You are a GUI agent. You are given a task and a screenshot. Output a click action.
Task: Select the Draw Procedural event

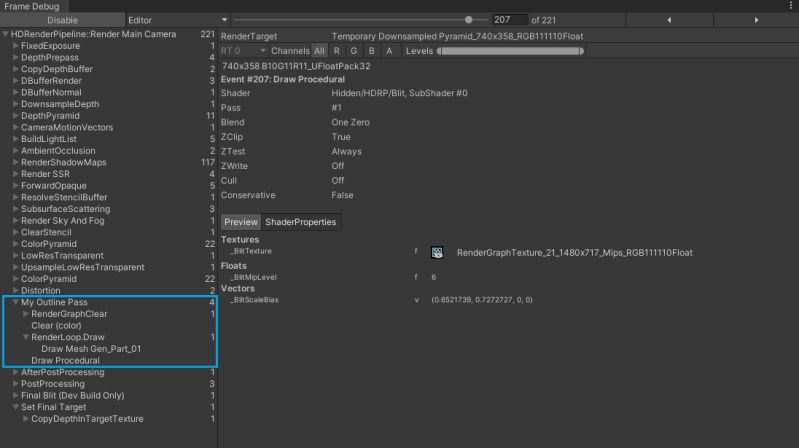click(x=109, y=361)
